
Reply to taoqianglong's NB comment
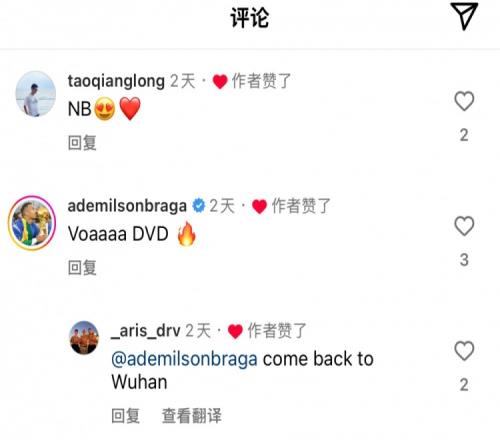tap(82, 143)
